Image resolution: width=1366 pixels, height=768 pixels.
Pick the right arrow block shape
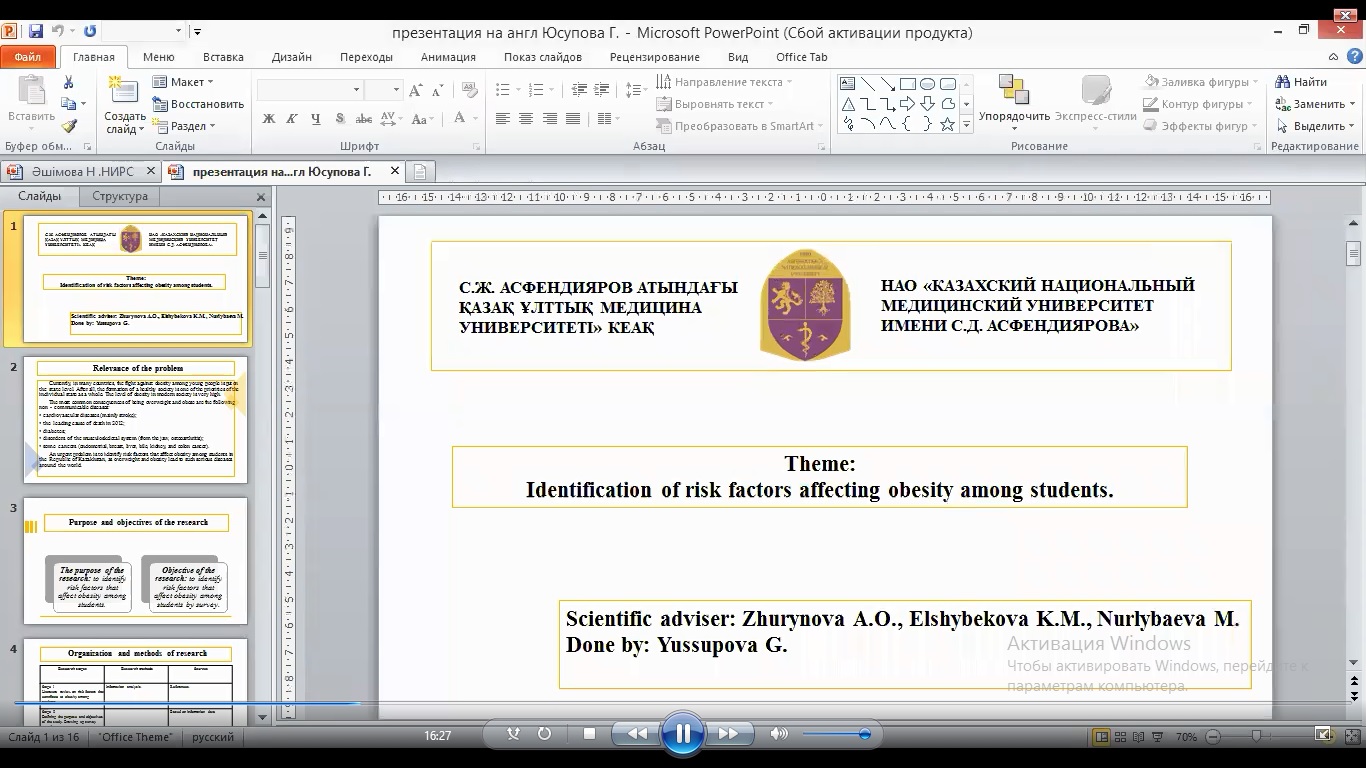907,104
